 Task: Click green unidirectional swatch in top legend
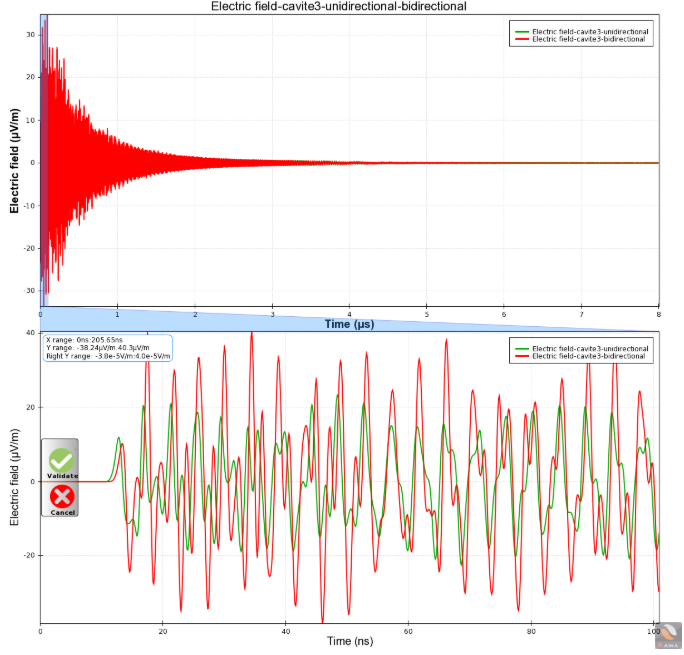[522, 32]
